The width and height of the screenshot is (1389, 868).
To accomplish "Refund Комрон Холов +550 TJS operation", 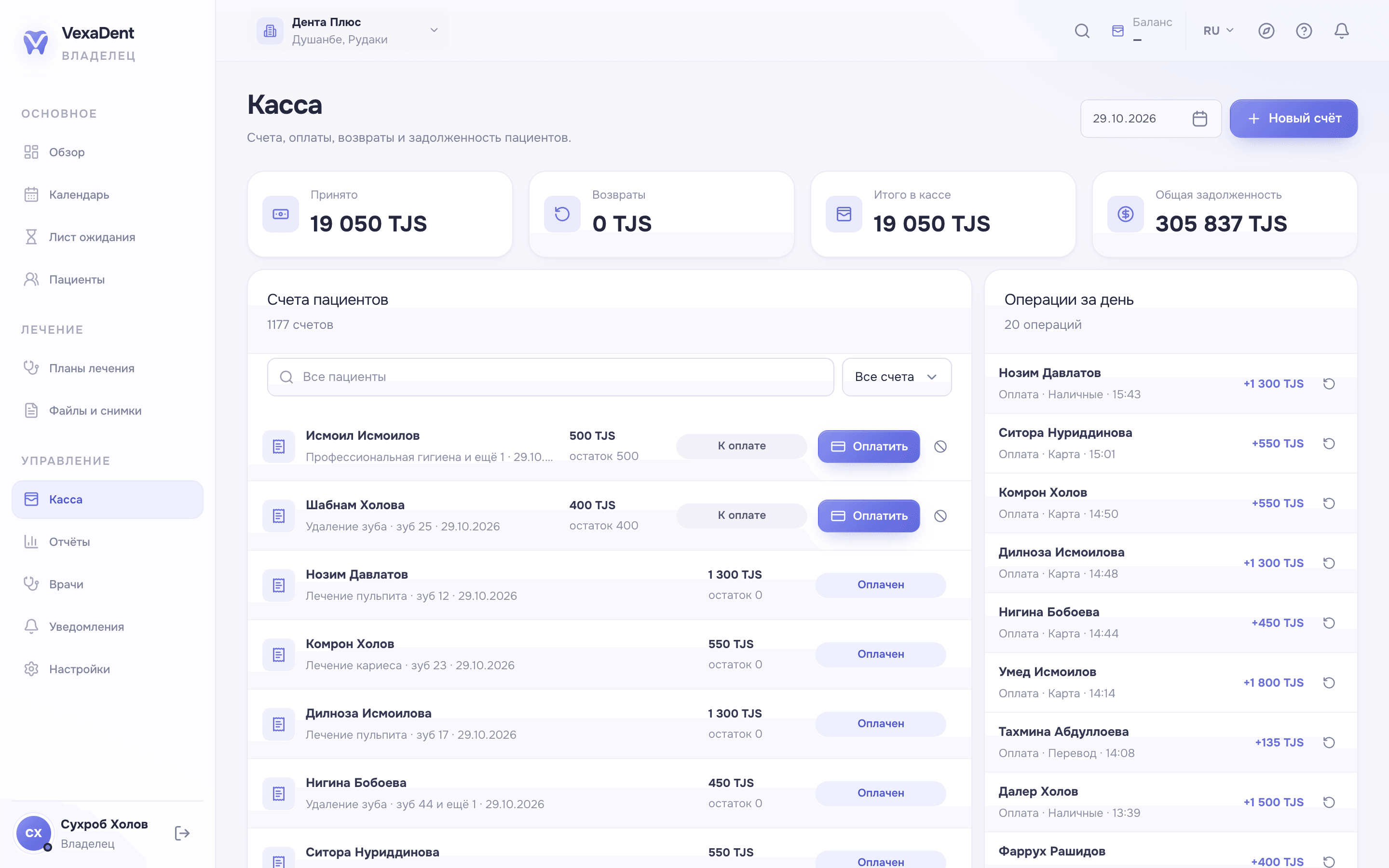I will (x=1329, y=503).
